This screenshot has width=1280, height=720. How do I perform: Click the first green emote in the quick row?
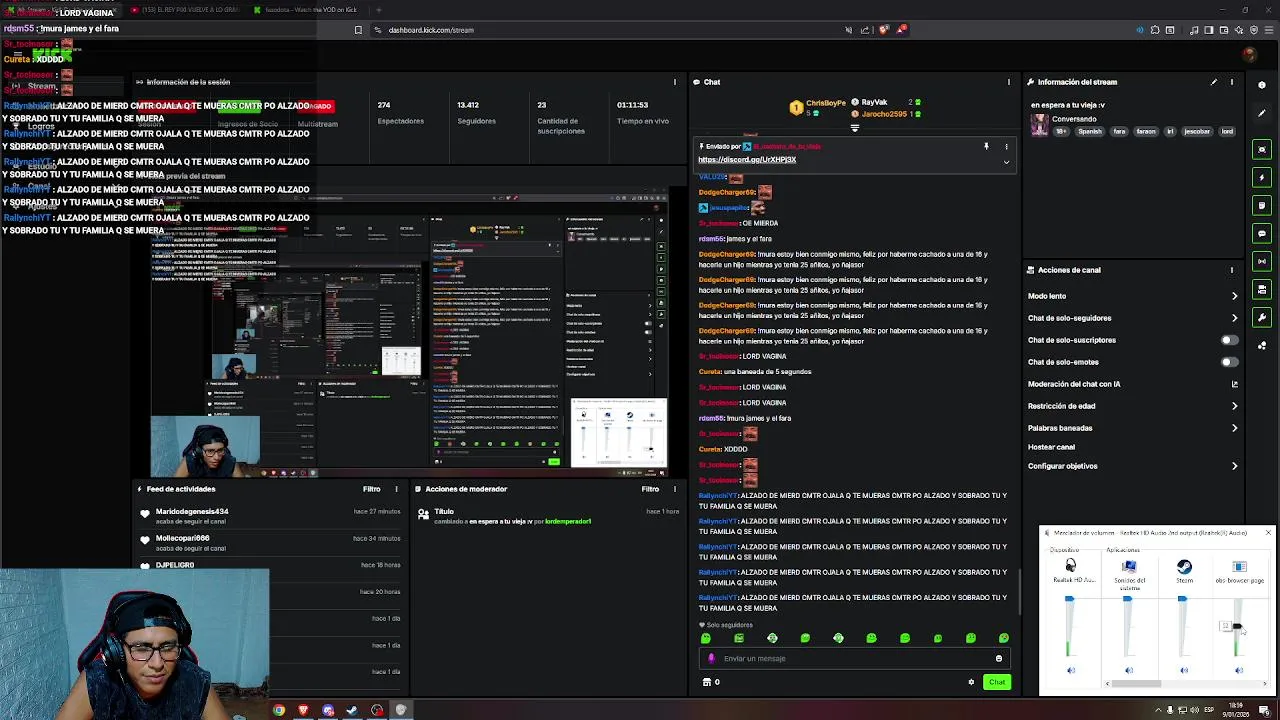(x=706, y=638)
